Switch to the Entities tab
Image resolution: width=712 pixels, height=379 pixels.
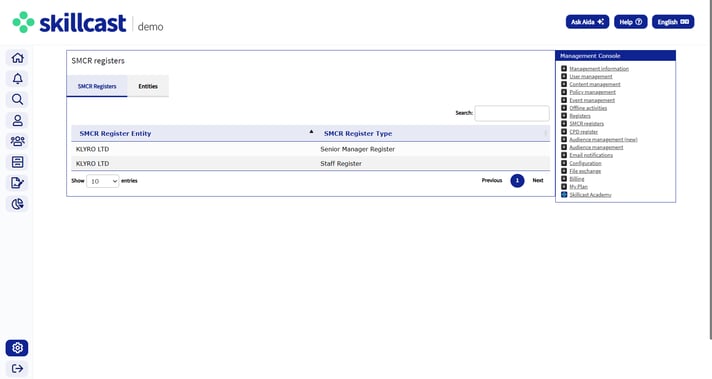tap(148, 86)
